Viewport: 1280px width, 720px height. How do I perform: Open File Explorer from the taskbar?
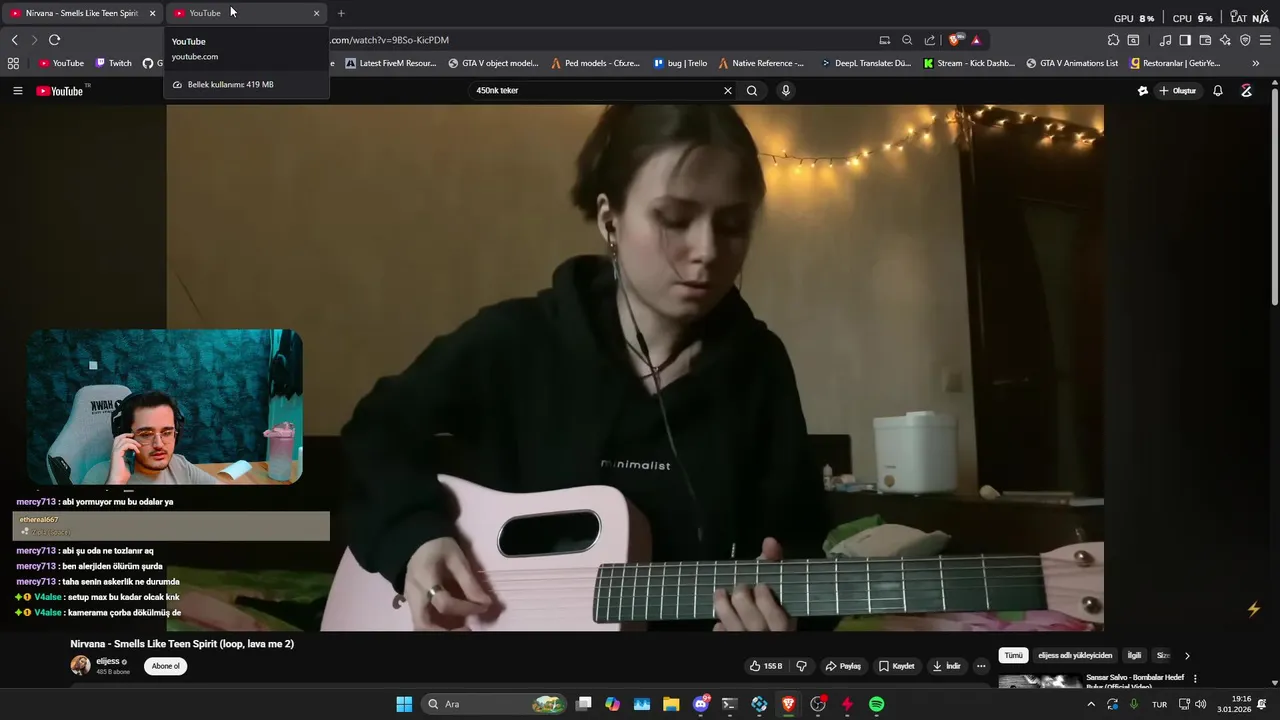point(671,704)
